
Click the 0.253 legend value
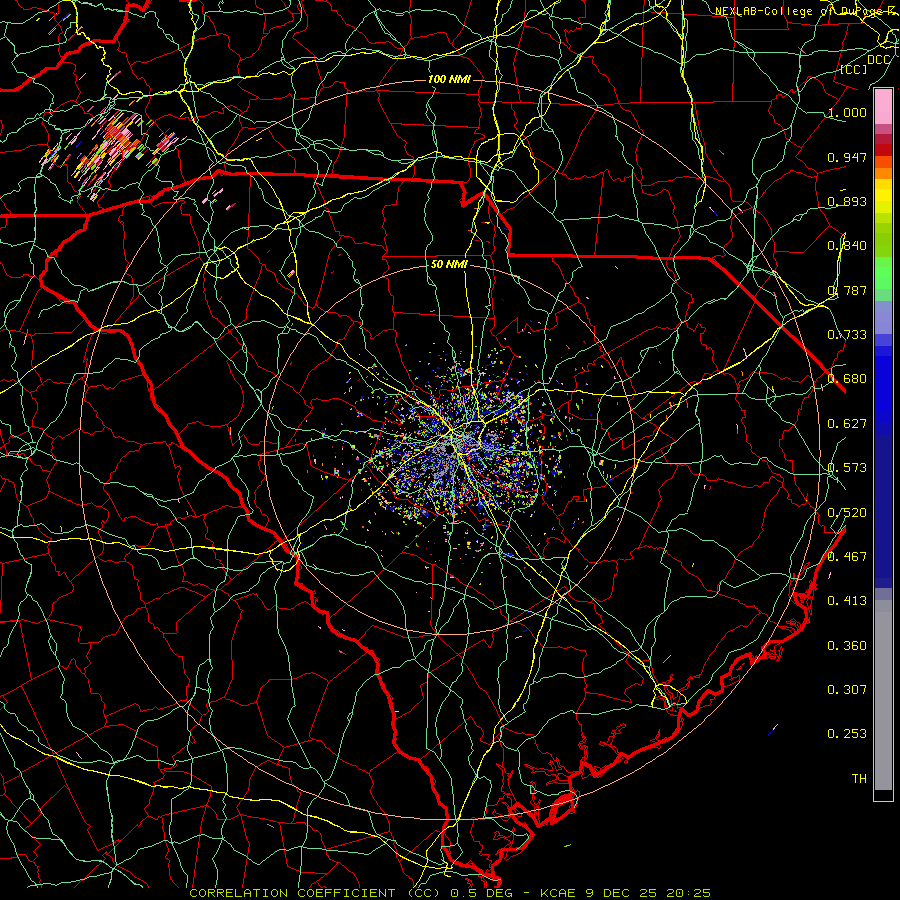coord(847,734)
